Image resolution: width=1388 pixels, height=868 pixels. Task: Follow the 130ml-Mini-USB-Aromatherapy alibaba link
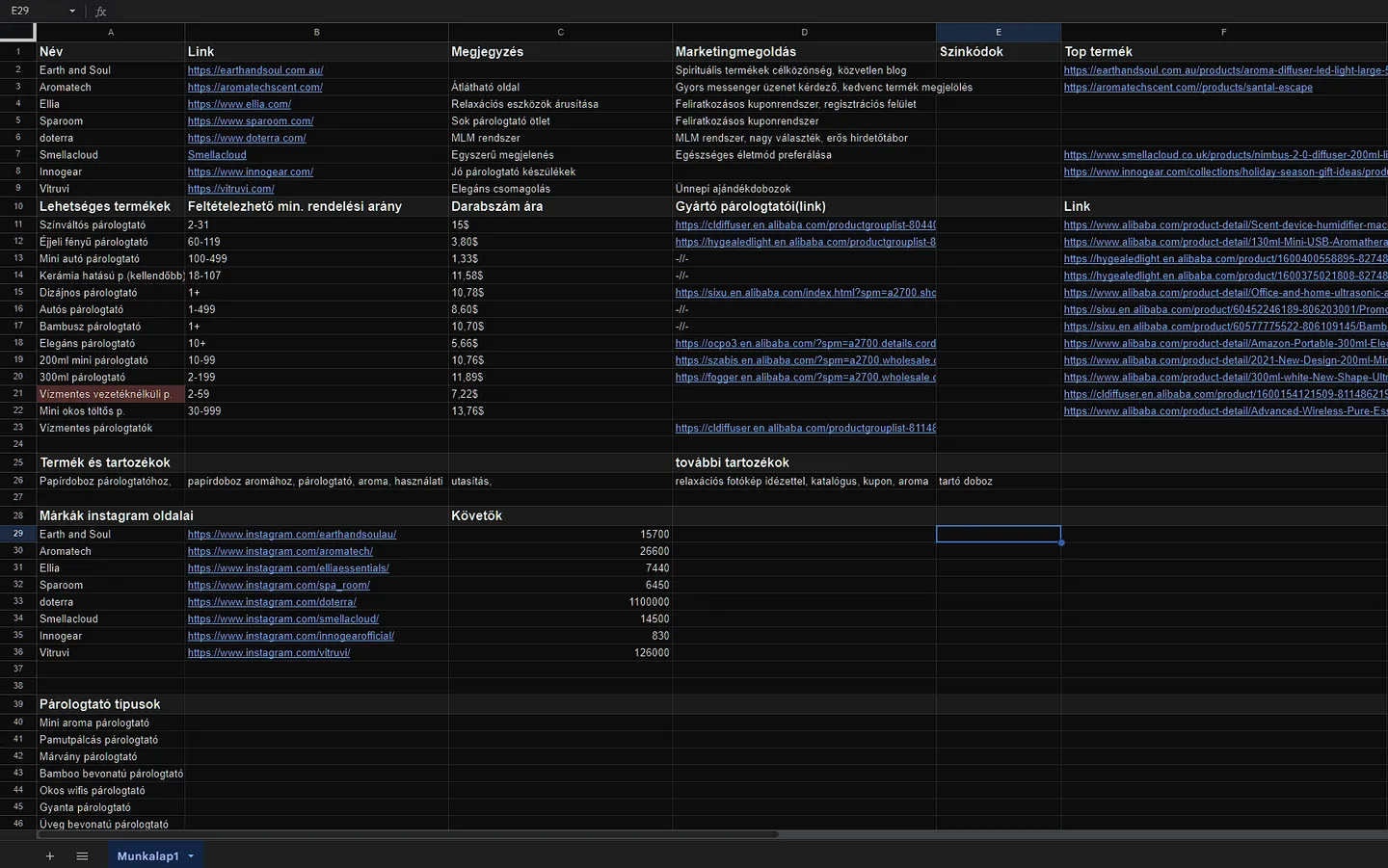click(x=1225, y=243)
